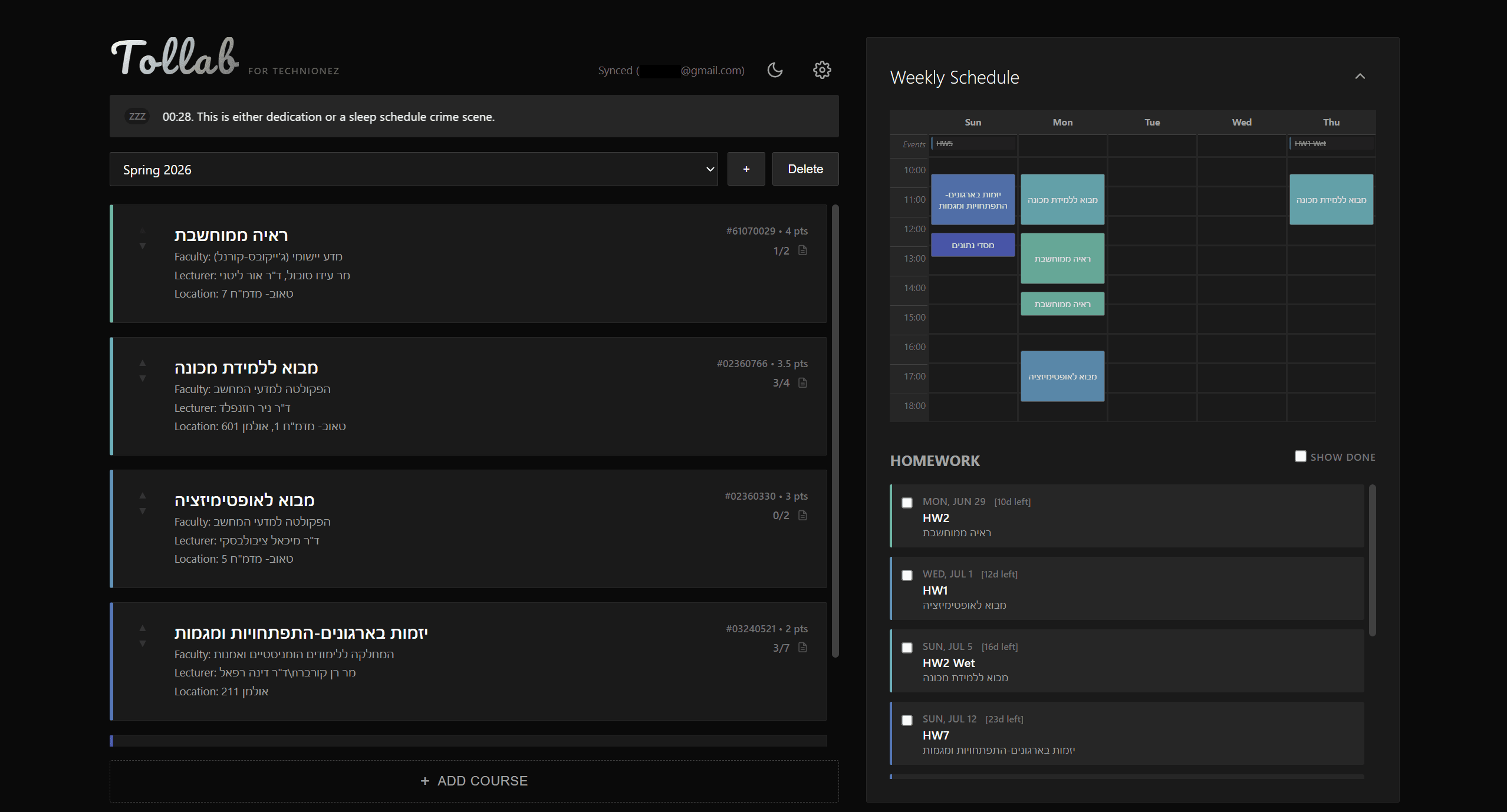Click the ZZZ sleep badge
Image resolution: width=1507 pixels, height=812 pixels.
(137, 117)
